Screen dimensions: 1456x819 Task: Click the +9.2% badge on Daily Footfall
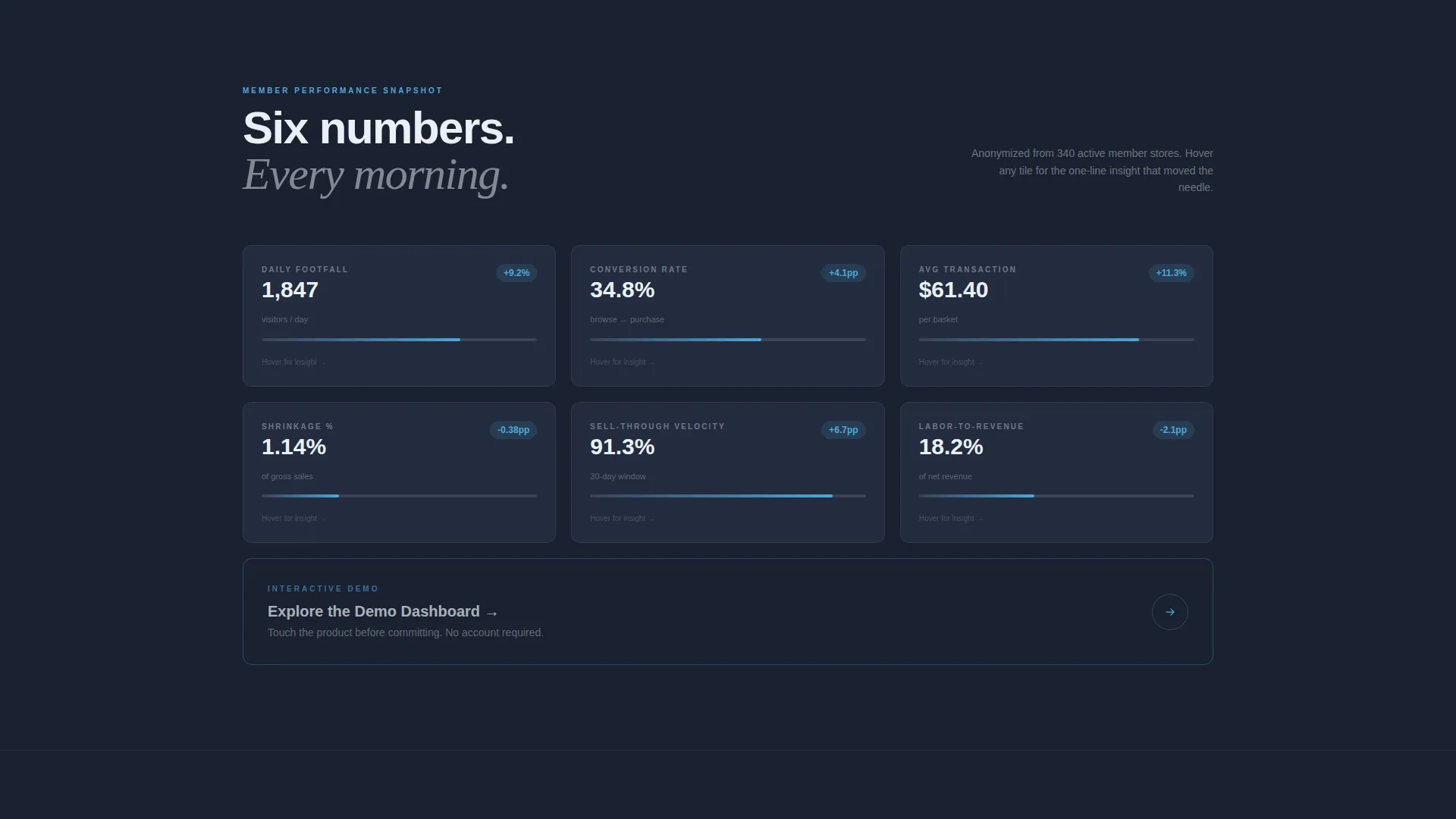(x=516, y=273)
